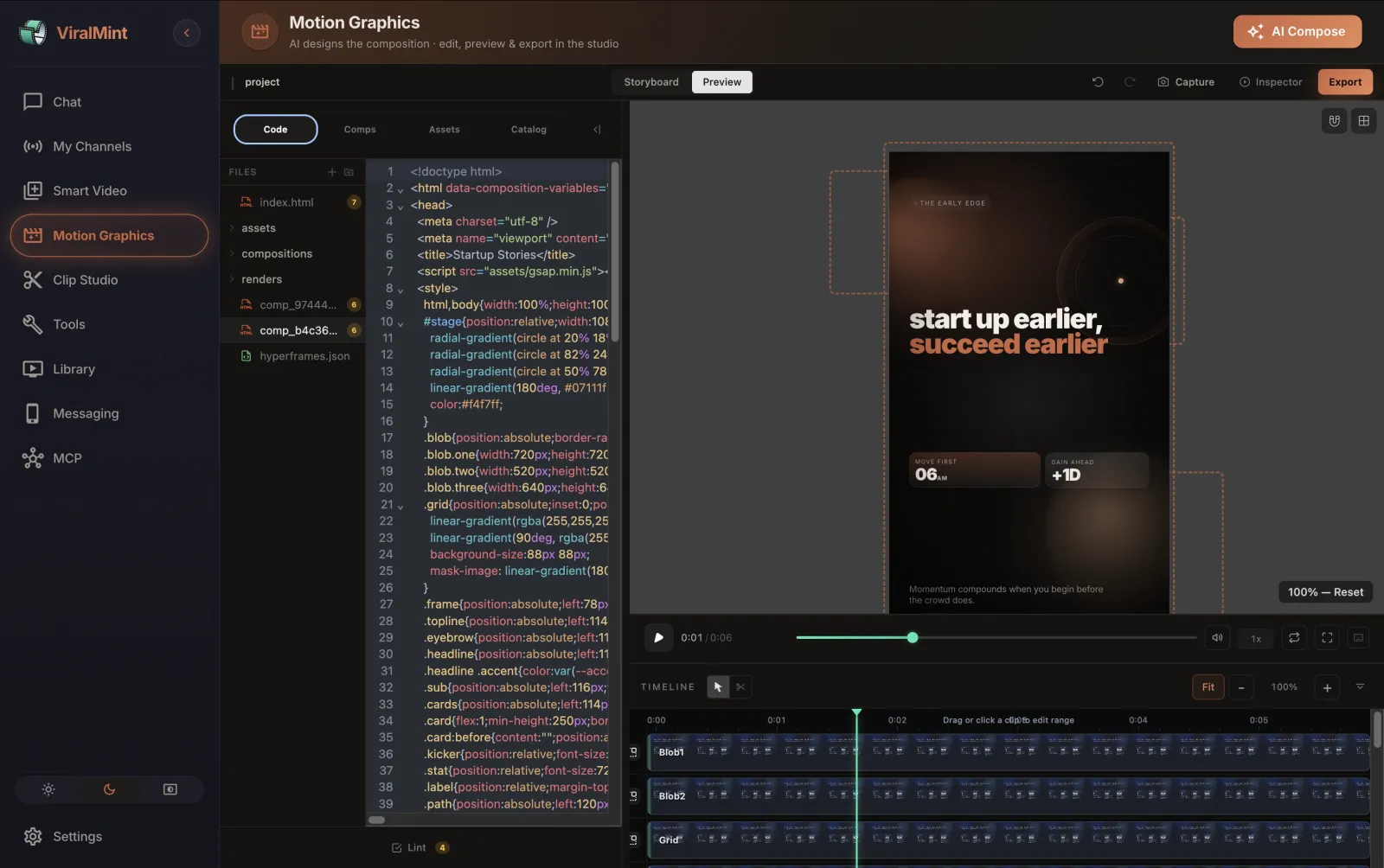Image resolution: width=1384 pixels, height=868 pixels.
Task: Toggle the captions display icon
Action: coord(1358,638)
